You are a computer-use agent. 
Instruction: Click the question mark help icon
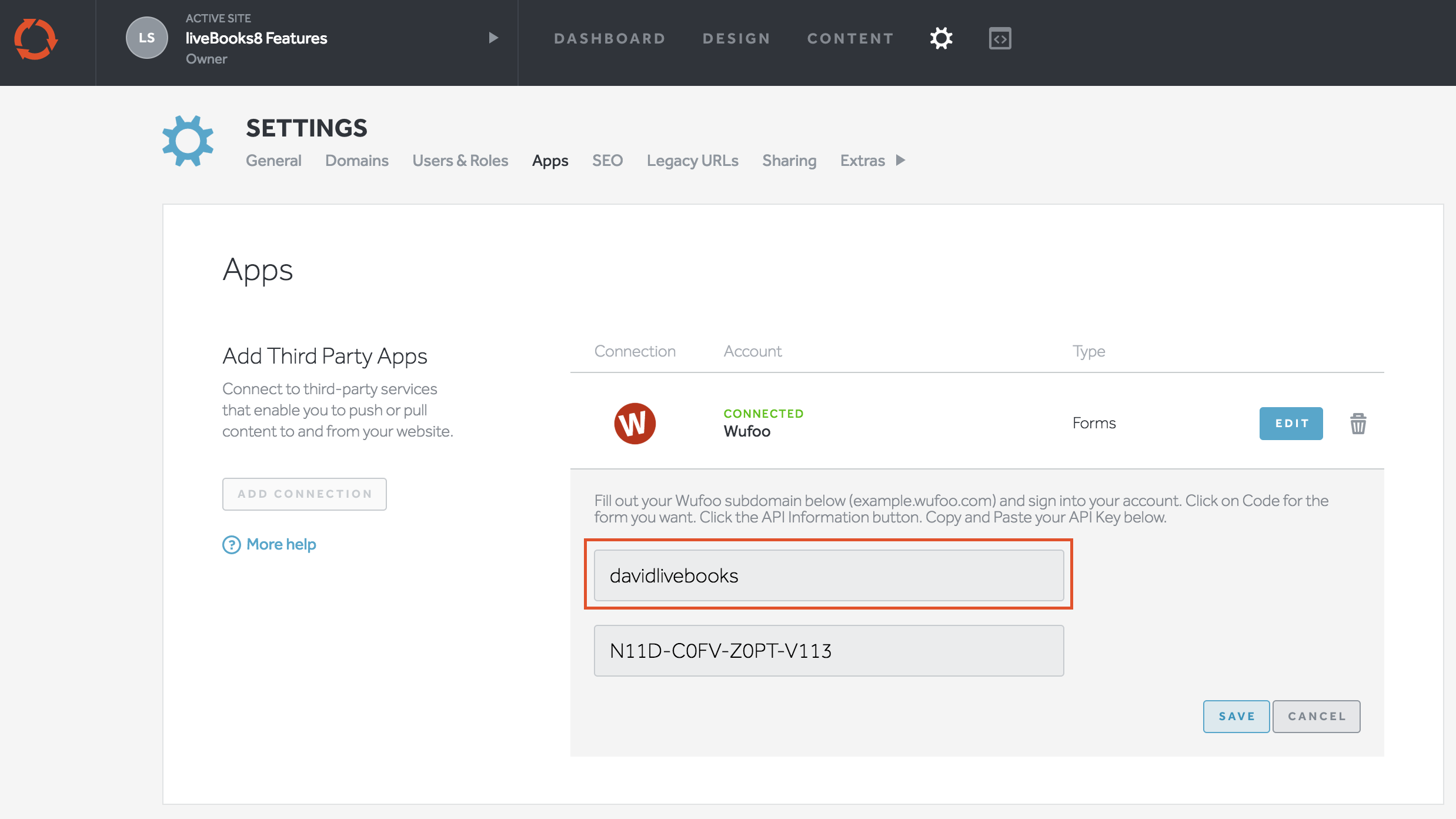pos(231,545)
